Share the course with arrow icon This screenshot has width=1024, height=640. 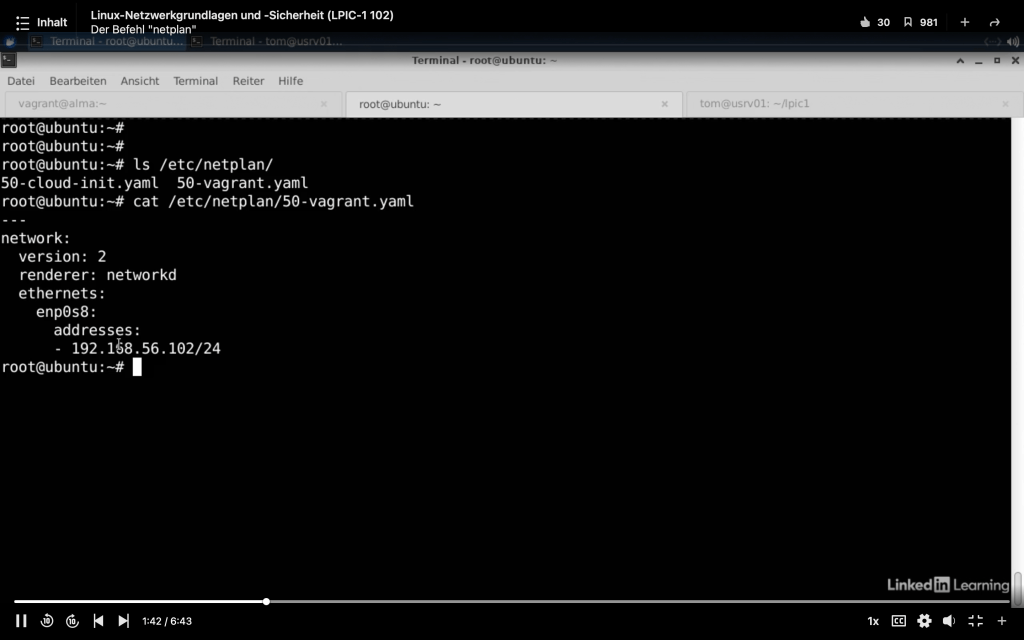994,22
